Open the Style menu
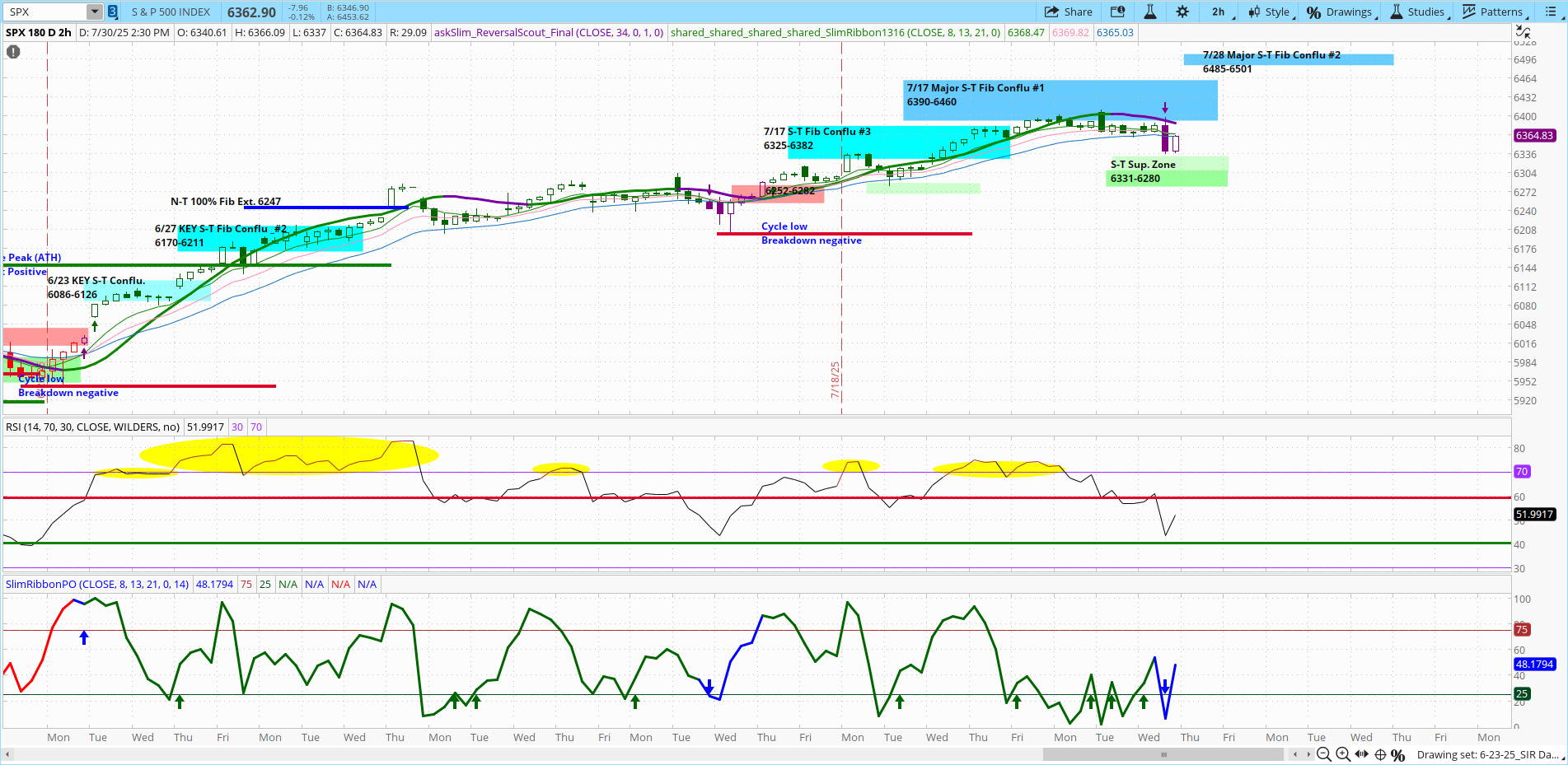Viewport: 1568px width, 765px height. (x=1270, y=12)
